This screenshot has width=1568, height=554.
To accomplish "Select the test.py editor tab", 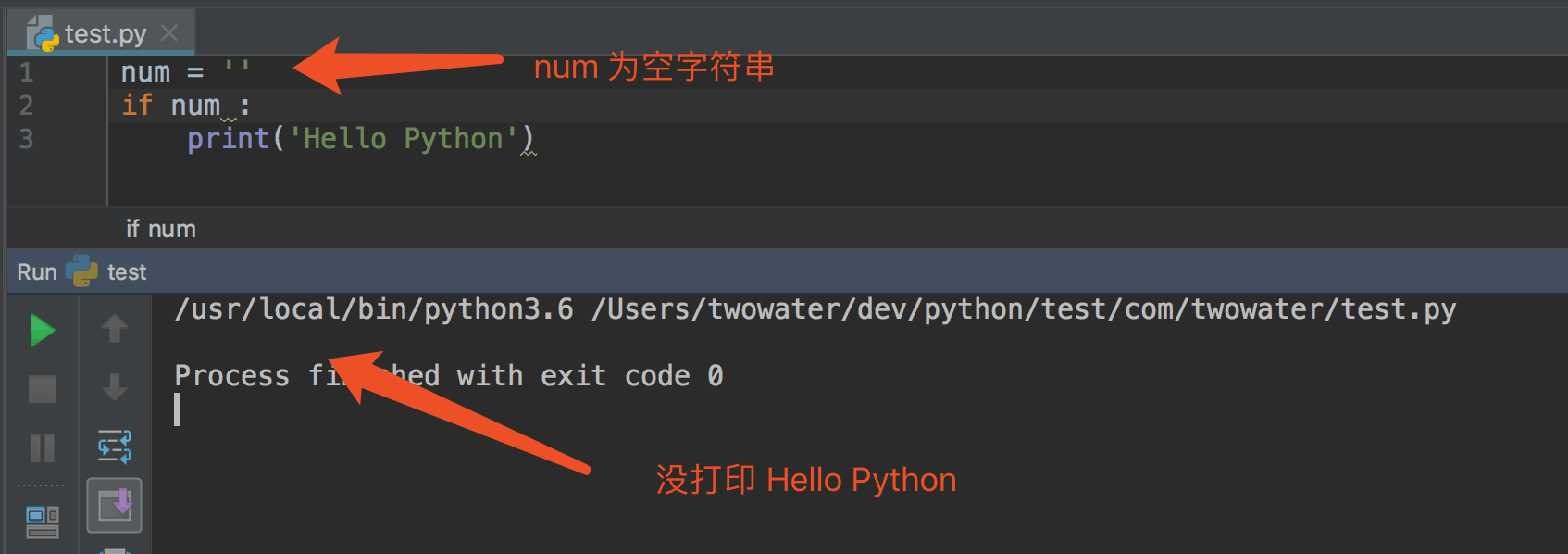I will [105, 34].
